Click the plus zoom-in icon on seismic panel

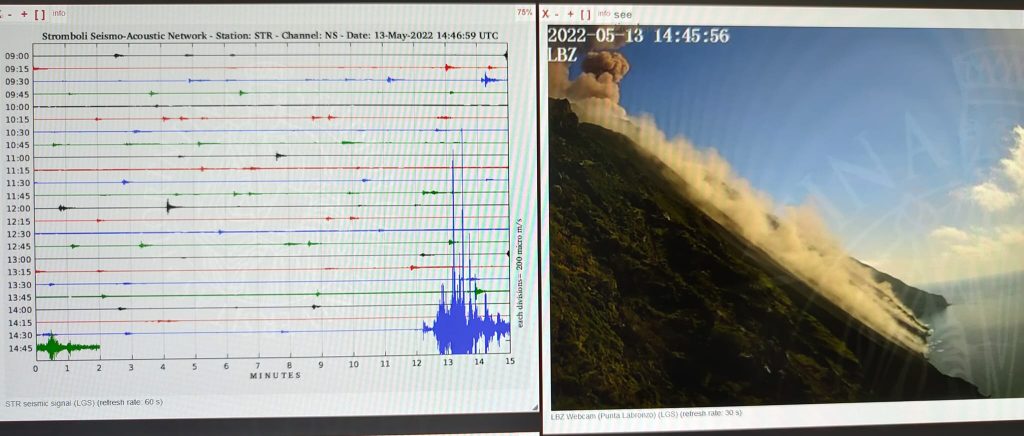23,14
